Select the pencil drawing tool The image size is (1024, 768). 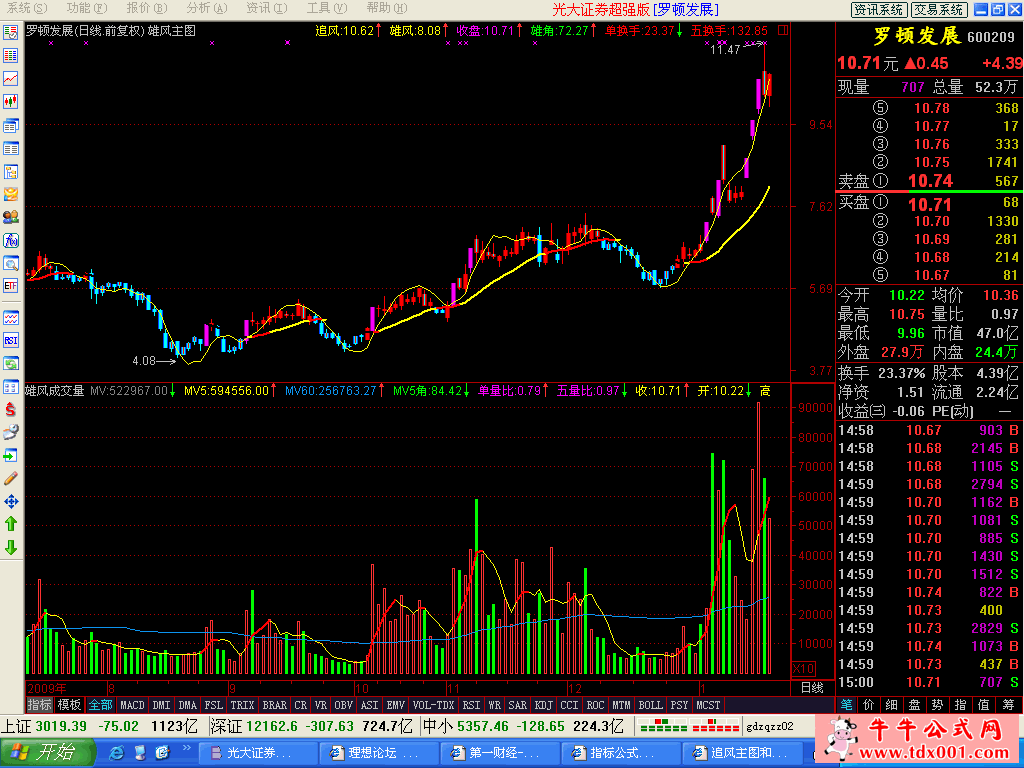tap(10, 479)
